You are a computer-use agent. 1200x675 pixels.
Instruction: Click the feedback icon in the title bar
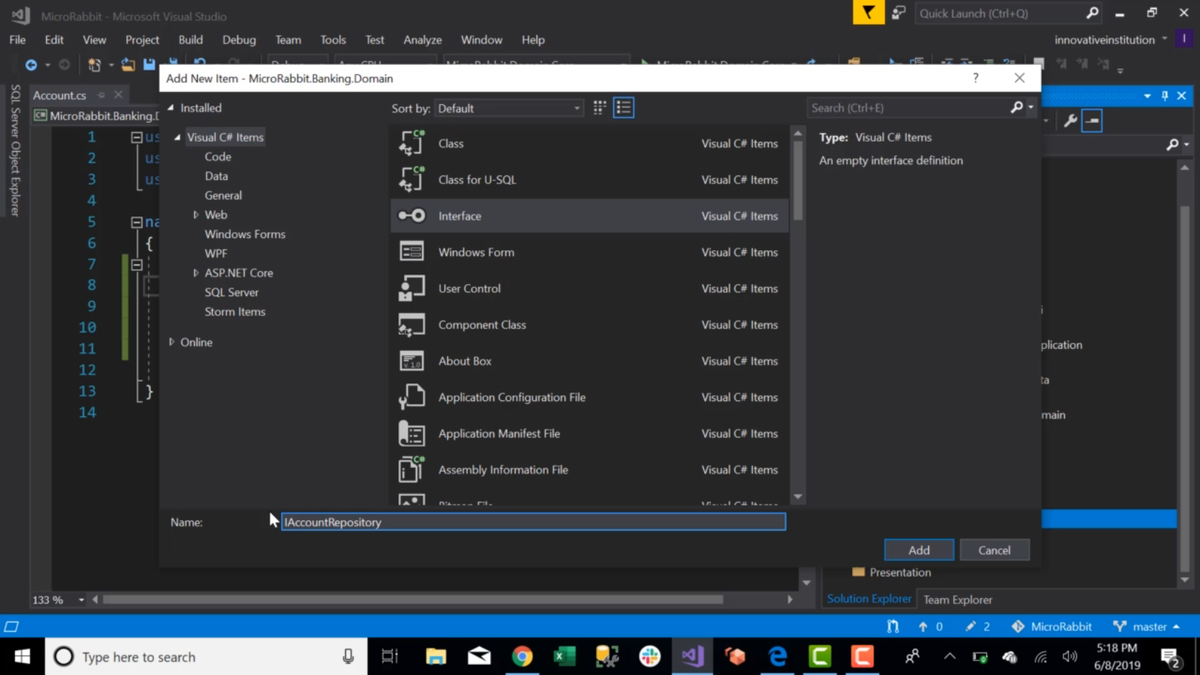pyautogui.click(x=898, y=13)
